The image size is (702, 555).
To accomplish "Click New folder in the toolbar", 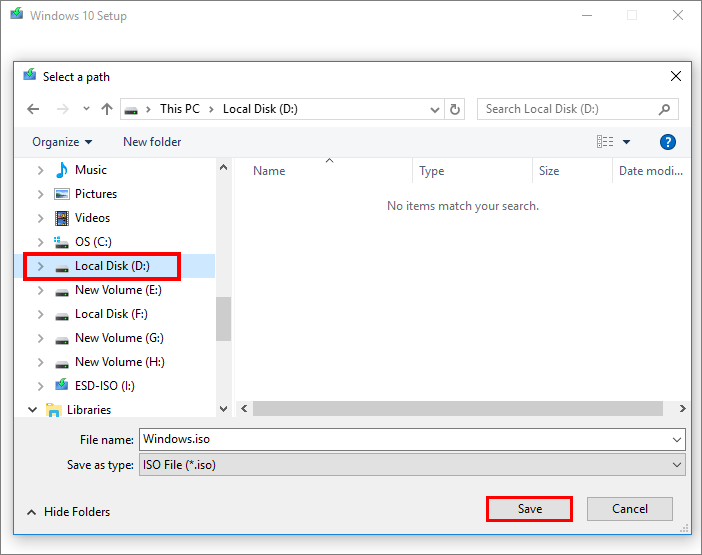I will (152, 142).
